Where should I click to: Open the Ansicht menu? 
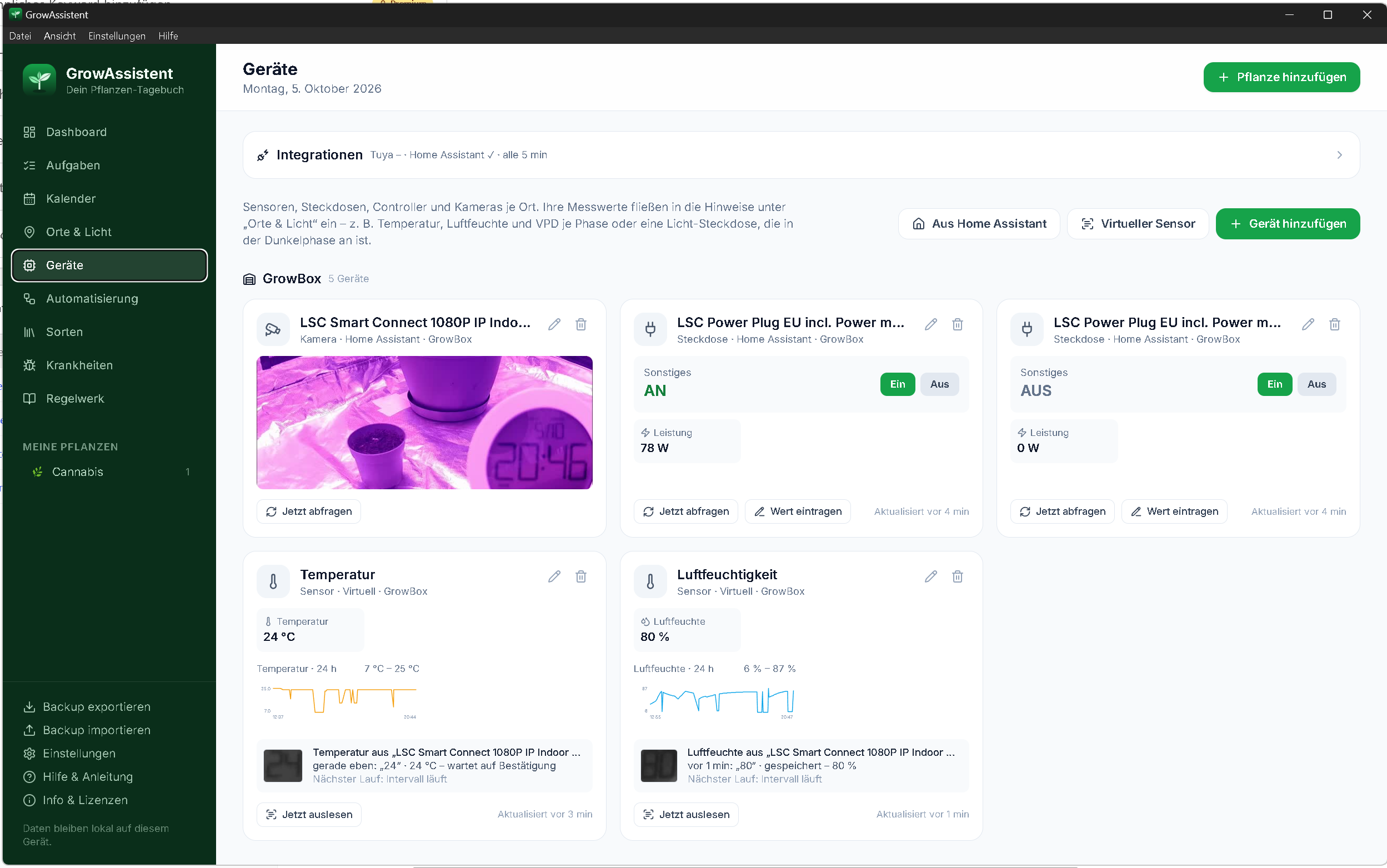click(59, 36)
